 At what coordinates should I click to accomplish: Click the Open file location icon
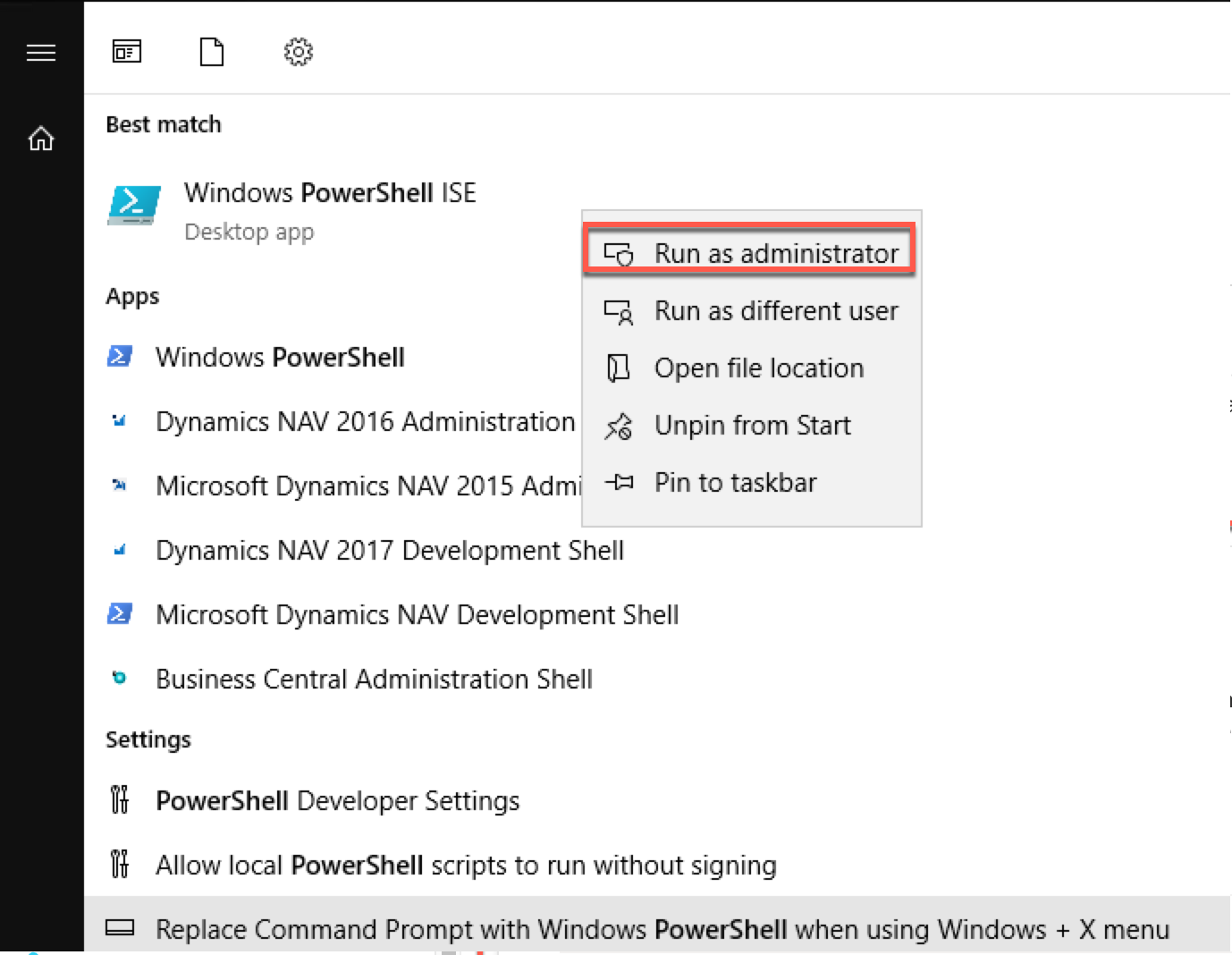point(619,368)
